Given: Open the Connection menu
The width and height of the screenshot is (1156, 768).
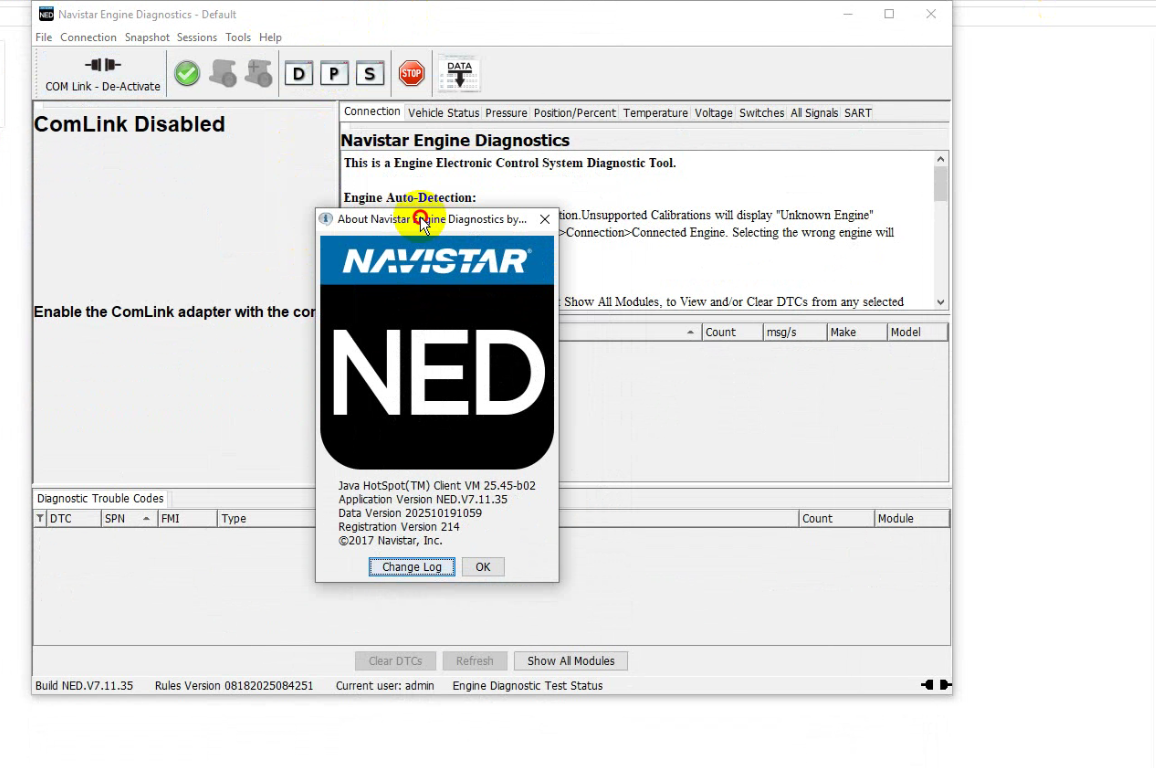Looking at the screenshot, I should click(88, 37).
